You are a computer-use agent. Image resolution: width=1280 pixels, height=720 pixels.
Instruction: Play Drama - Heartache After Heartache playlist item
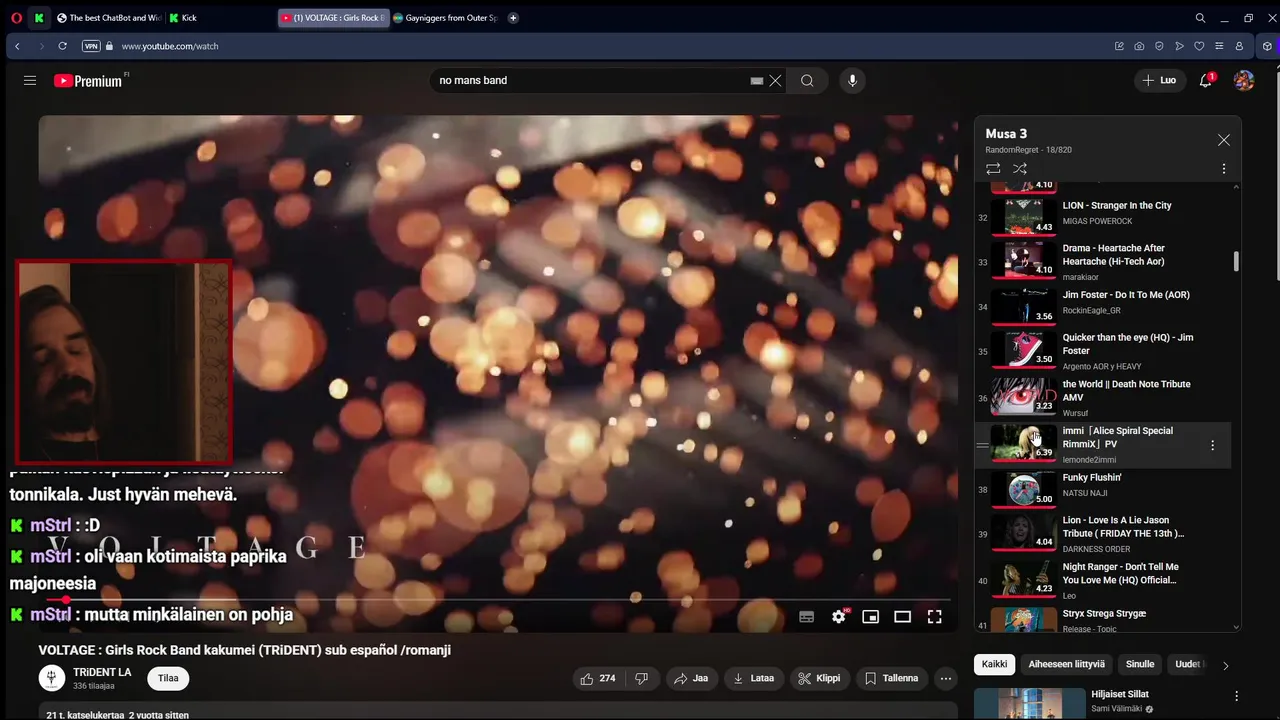point(1104,262)
